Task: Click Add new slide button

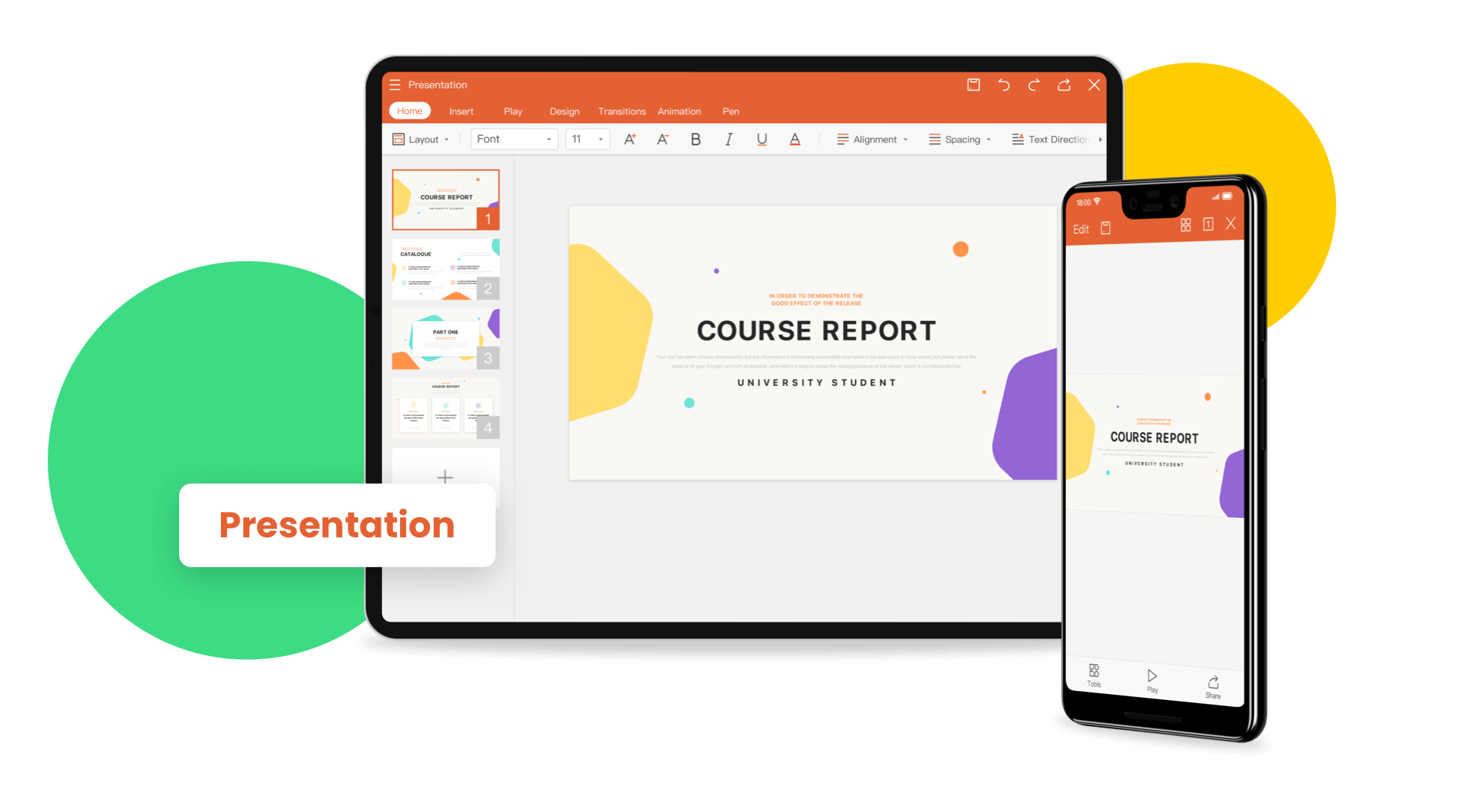Action: (444, 476)
